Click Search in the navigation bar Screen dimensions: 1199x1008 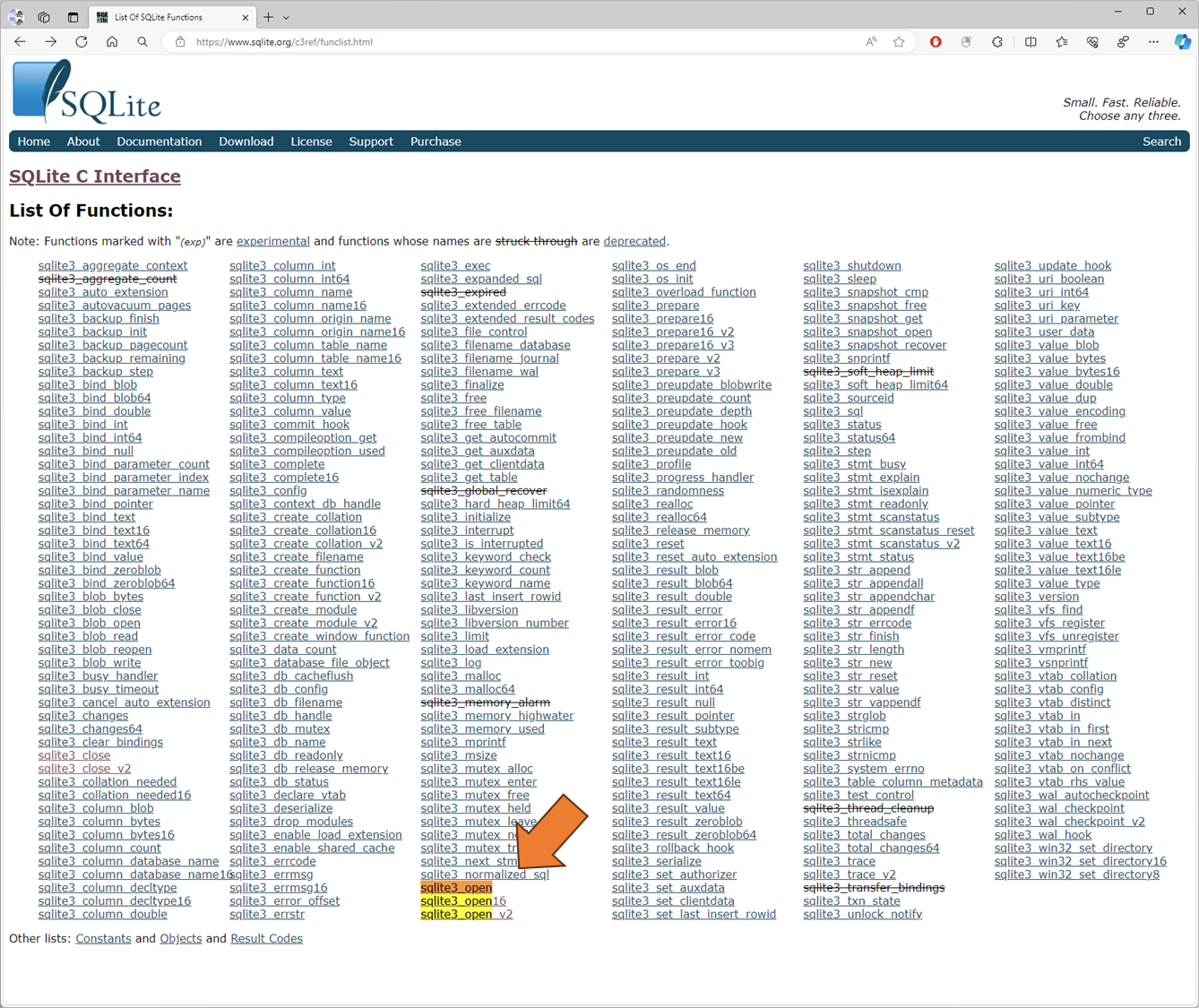click(1161, 142)
